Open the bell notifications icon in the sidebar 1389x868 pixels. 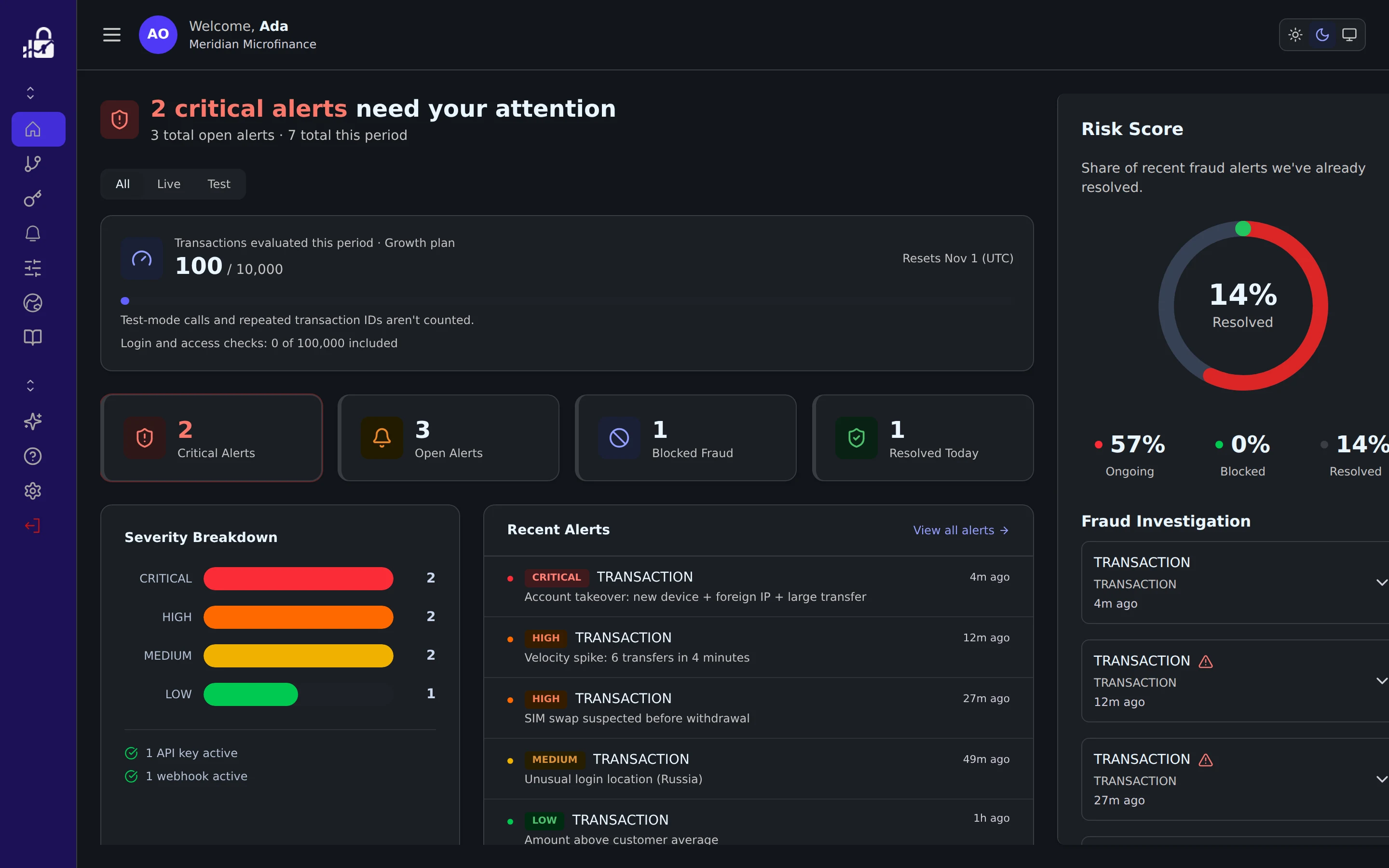33,233
